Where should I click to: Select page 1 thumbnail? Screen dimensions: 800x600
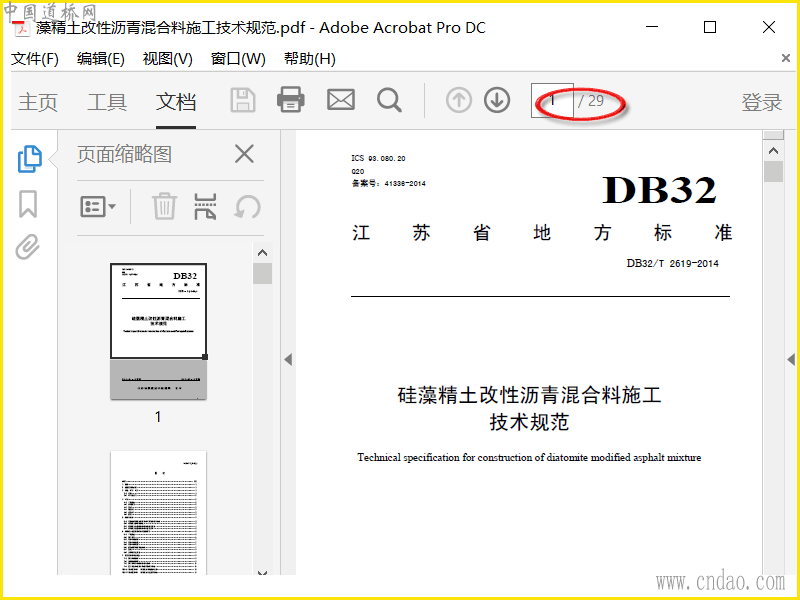(159, 331)
